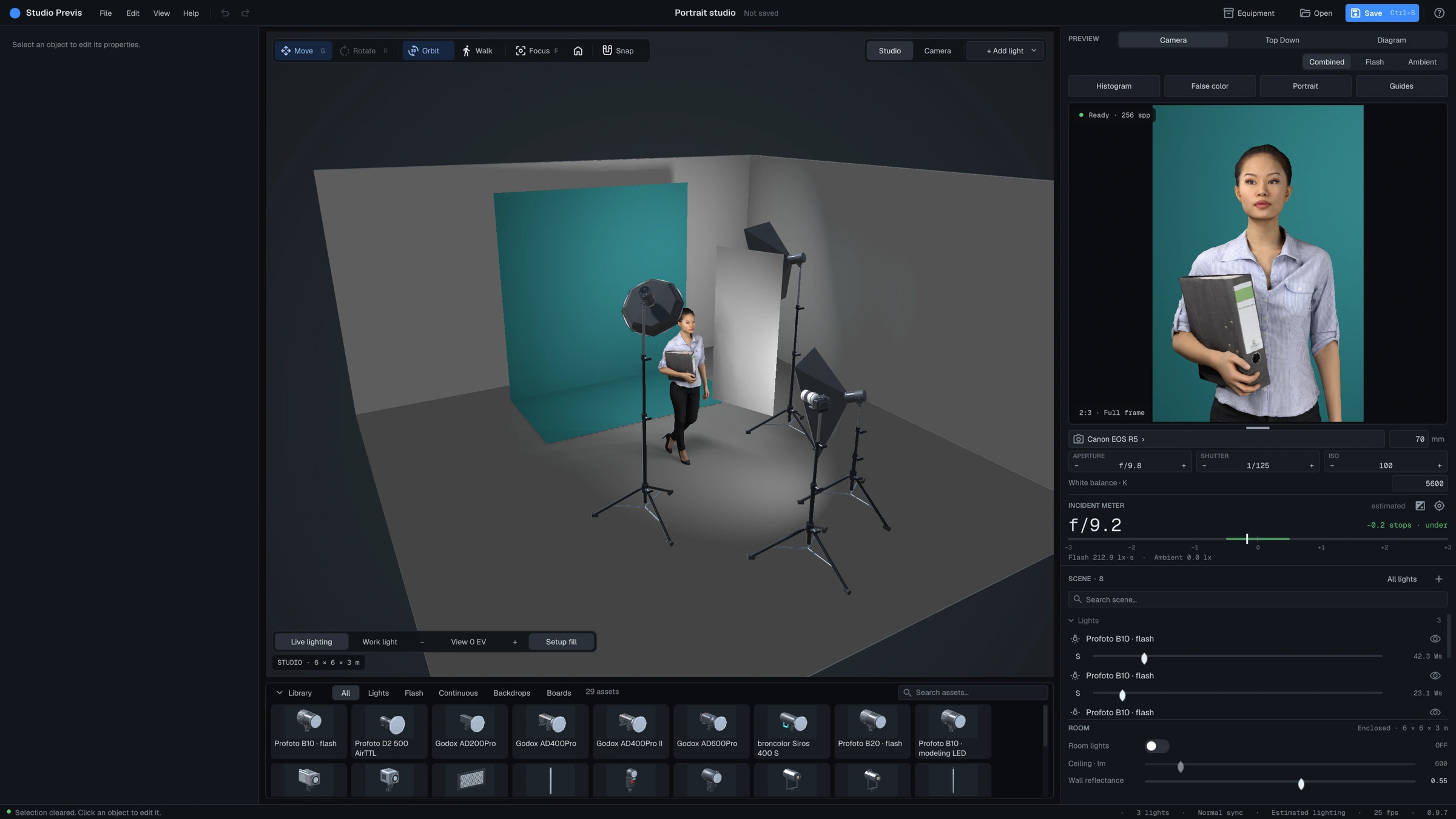The image size is (1456, 819).
Task: Click the Search assets field
Action: 973,693
